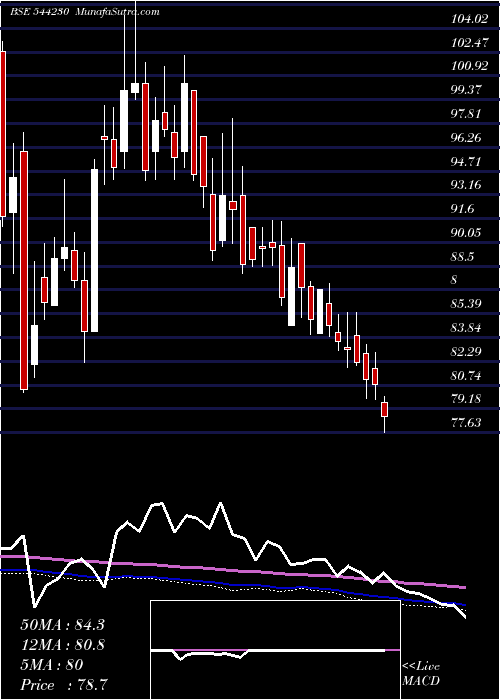Click the 97.81 price axis label
This screenshot has width=500, height=700.
click(468, 114)
